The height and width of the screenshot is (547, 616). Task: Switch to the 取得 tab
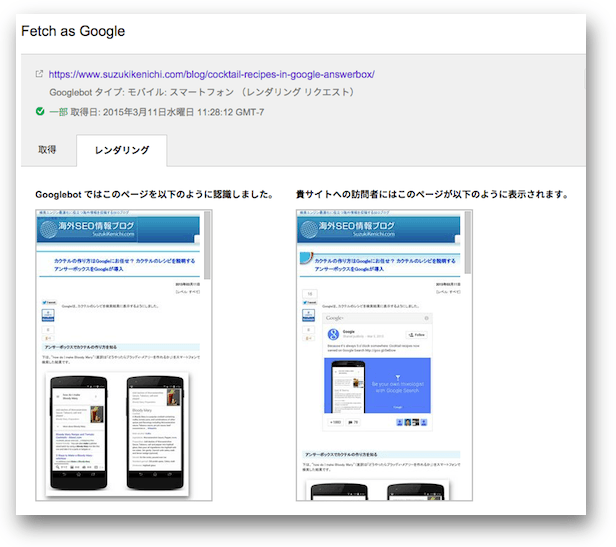pos(47,149)
